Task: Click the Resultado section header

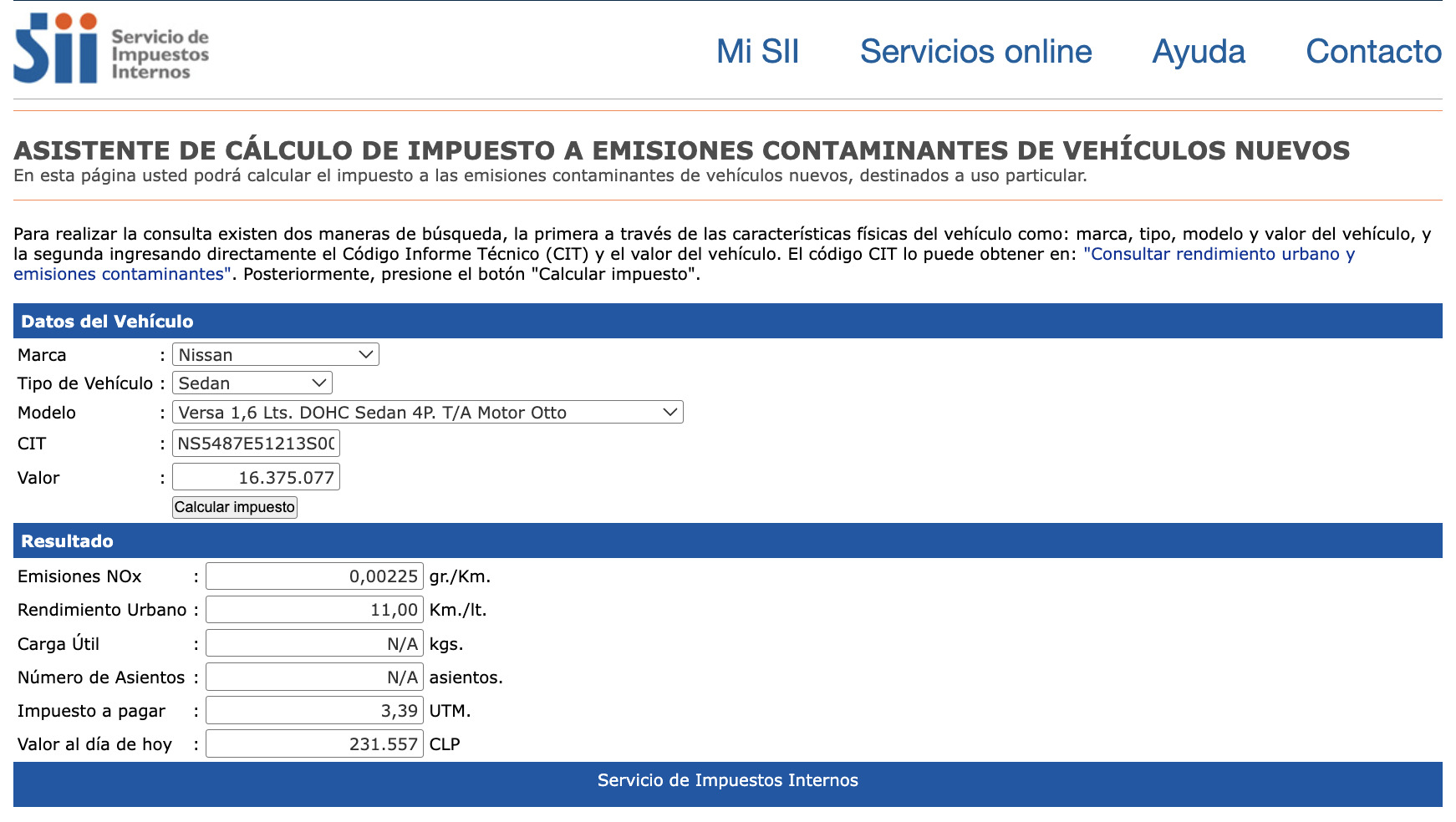Action: [x=727, y=540]
